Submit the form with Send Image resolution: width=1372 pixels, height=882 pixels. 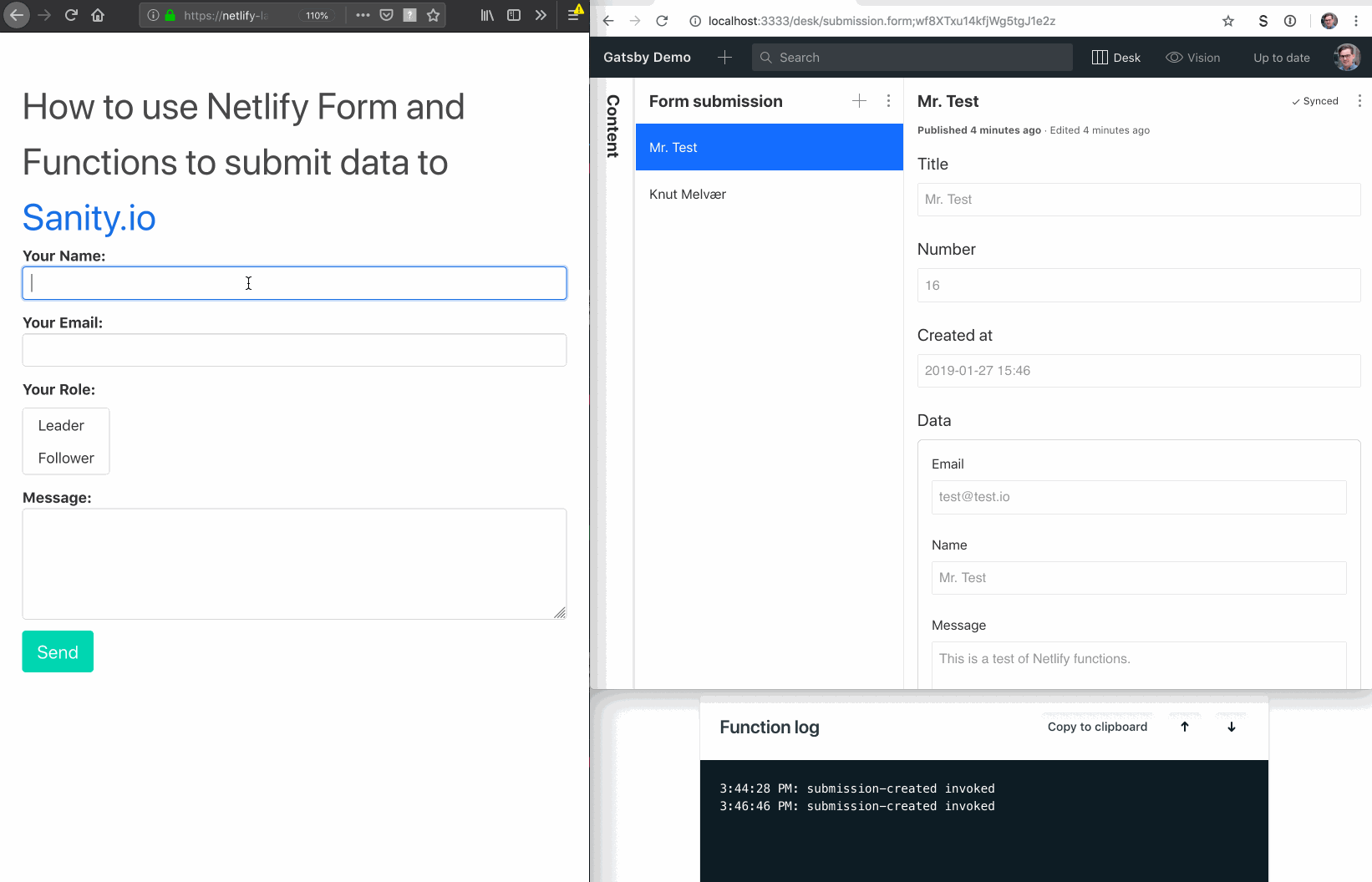point(58,651)
